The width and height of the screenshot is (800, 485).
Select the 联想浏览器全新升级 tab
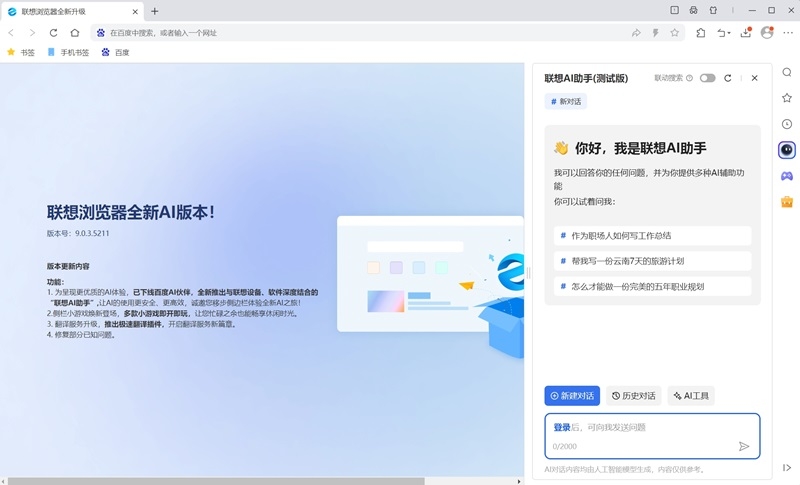71,11
